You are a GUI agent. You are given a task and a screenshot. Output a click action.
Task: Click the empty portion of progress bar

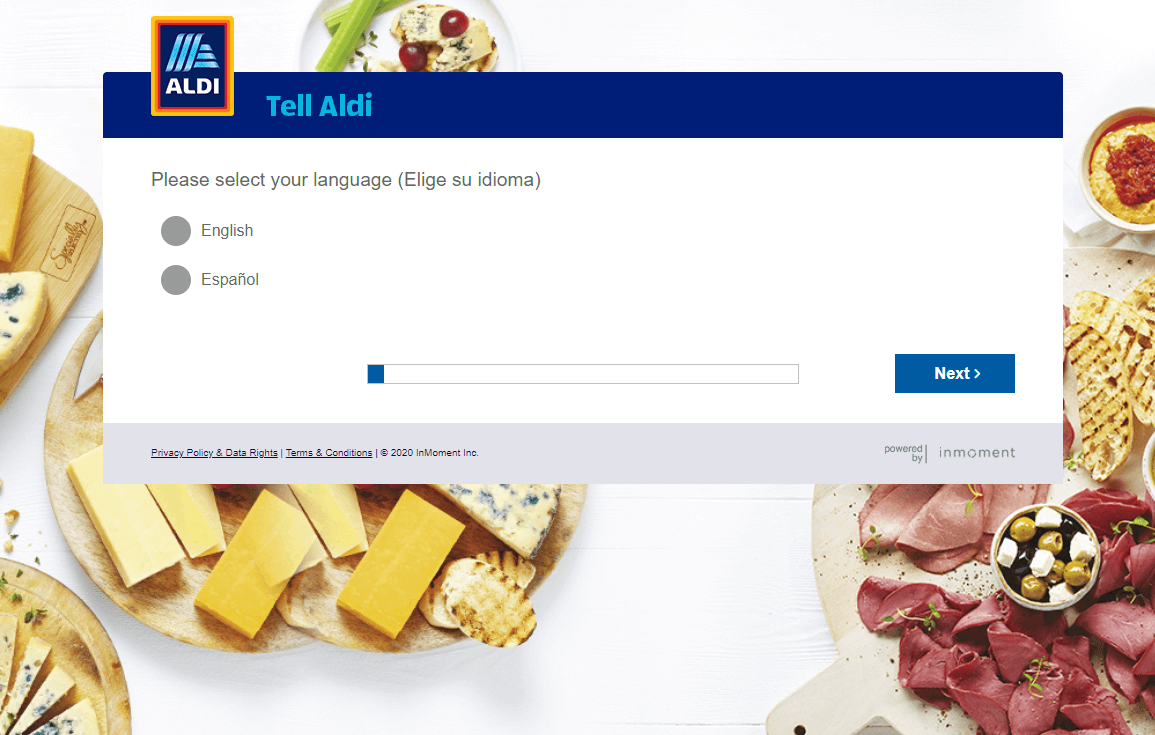[591, 374]
